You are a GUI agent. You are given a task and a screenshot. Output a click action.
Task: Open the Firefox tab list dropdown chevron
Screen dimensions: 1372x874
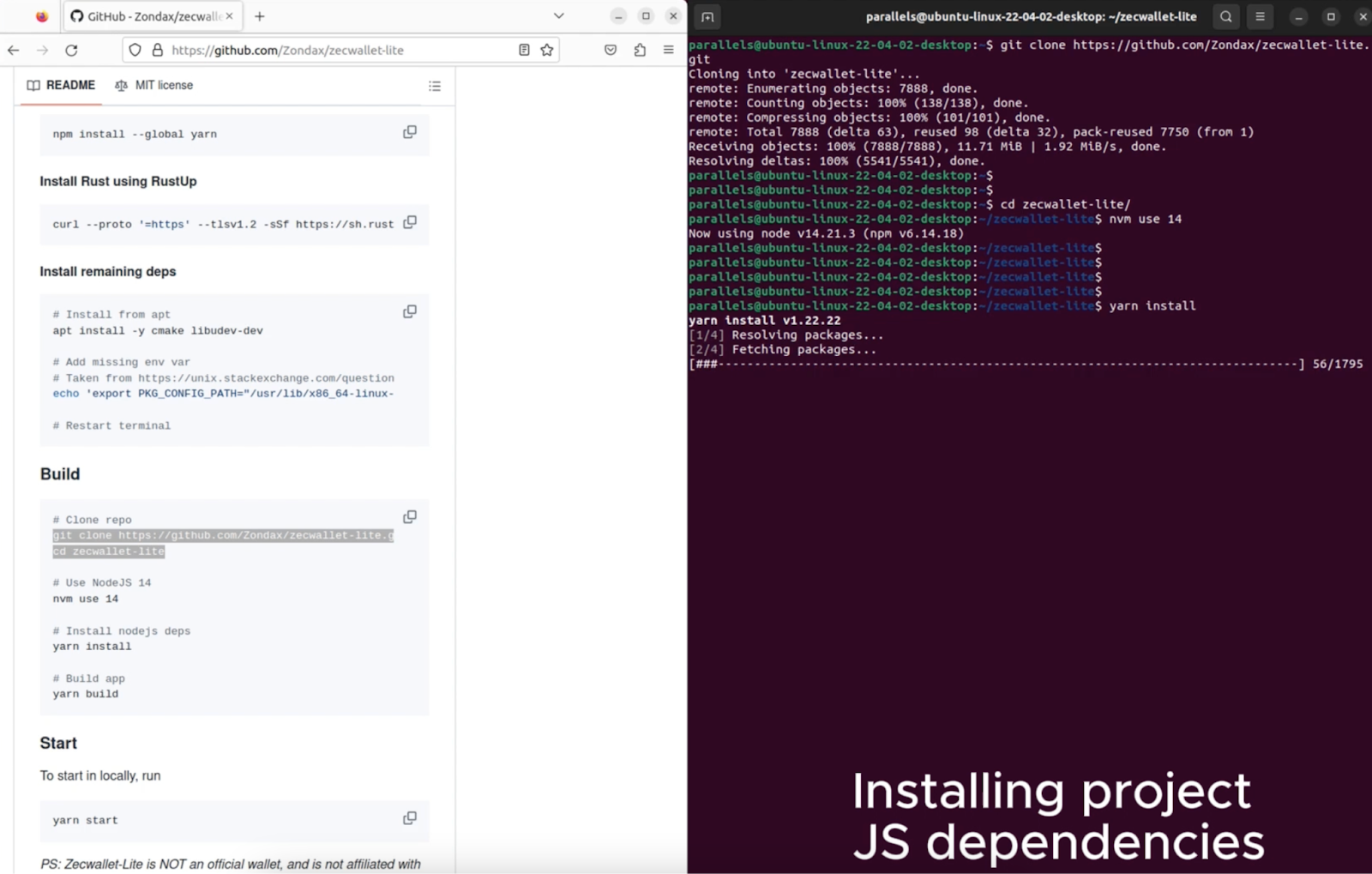coord(559,15)
